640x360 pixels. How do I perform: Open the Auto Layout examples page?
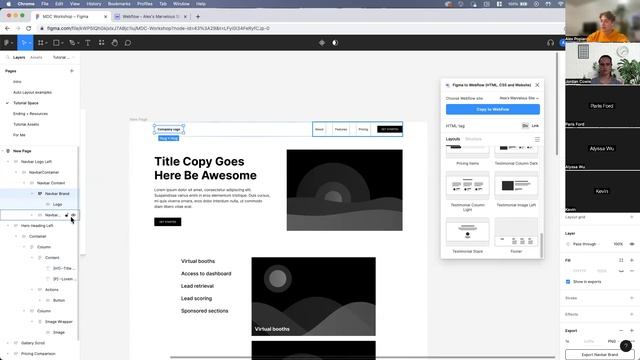point(32,93)
